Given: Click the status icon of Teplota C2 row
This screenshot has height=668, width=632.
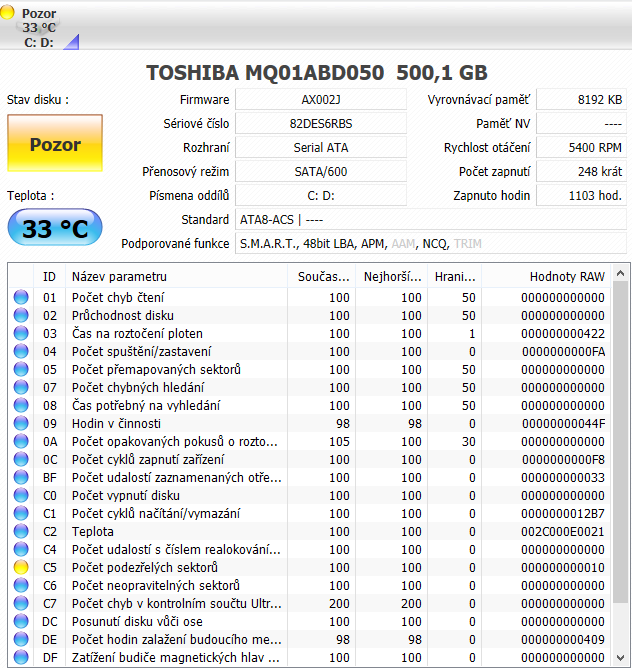Looking at the screenshot, I should (x=21, y=531).
